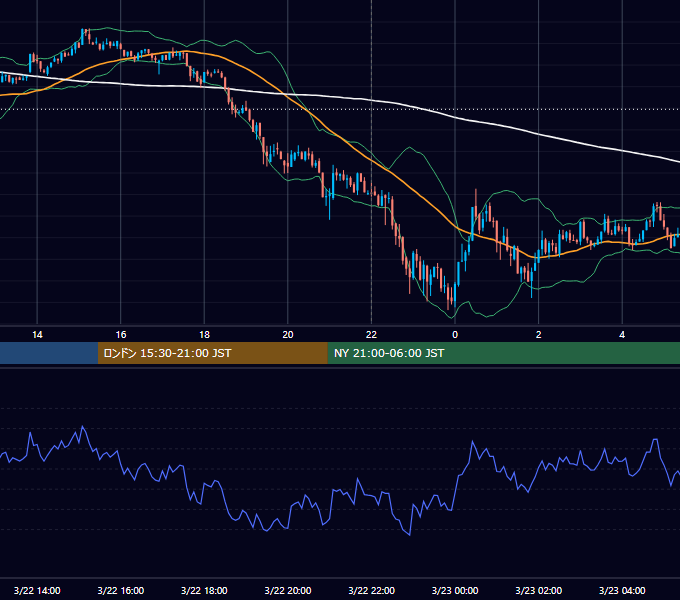The image size is (680, 600).
Task: Click the 14 hour label on price chart axis
Action: 37,335
